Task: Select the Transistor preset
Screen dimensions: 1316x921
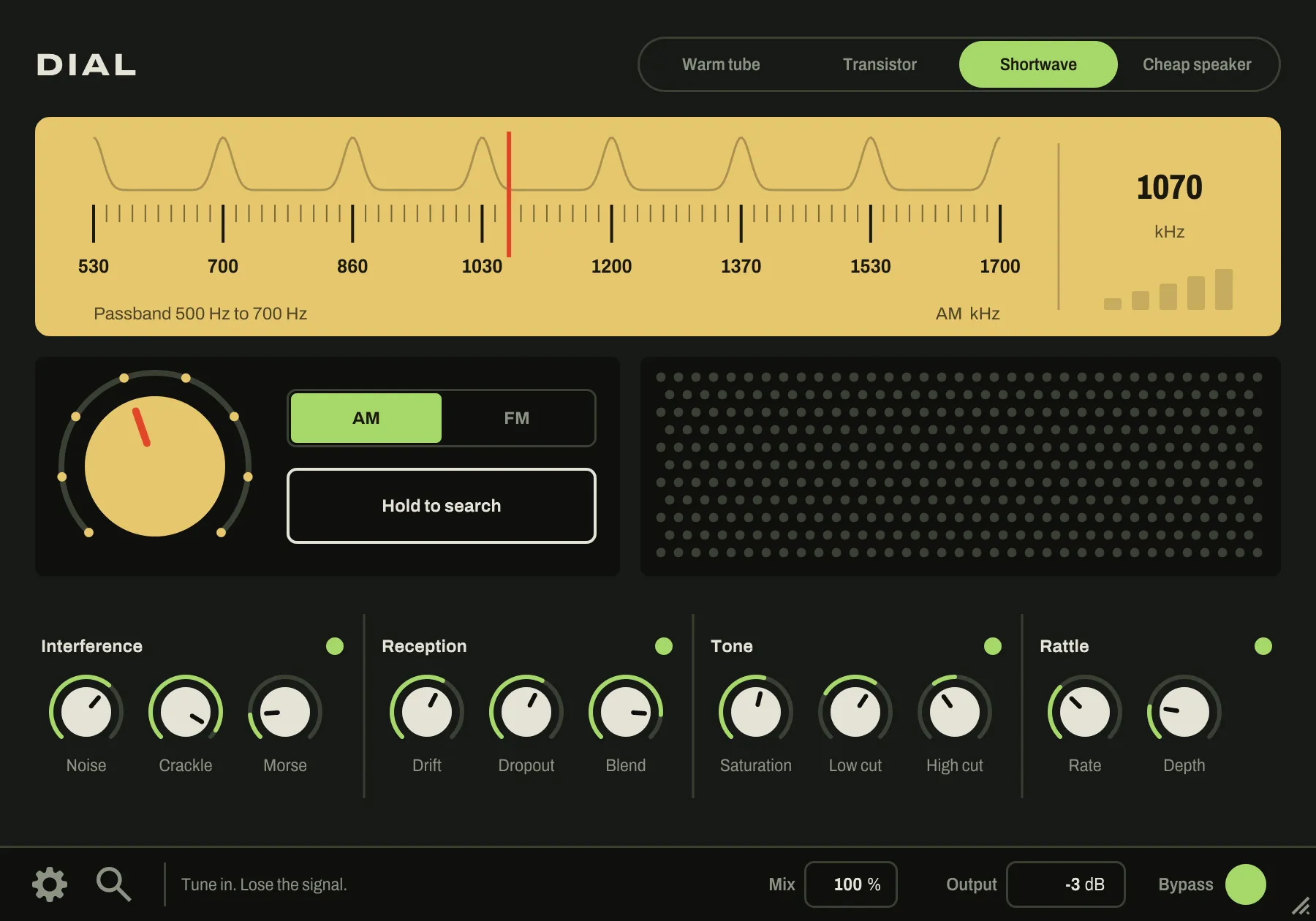Action: tap(880, 64)
